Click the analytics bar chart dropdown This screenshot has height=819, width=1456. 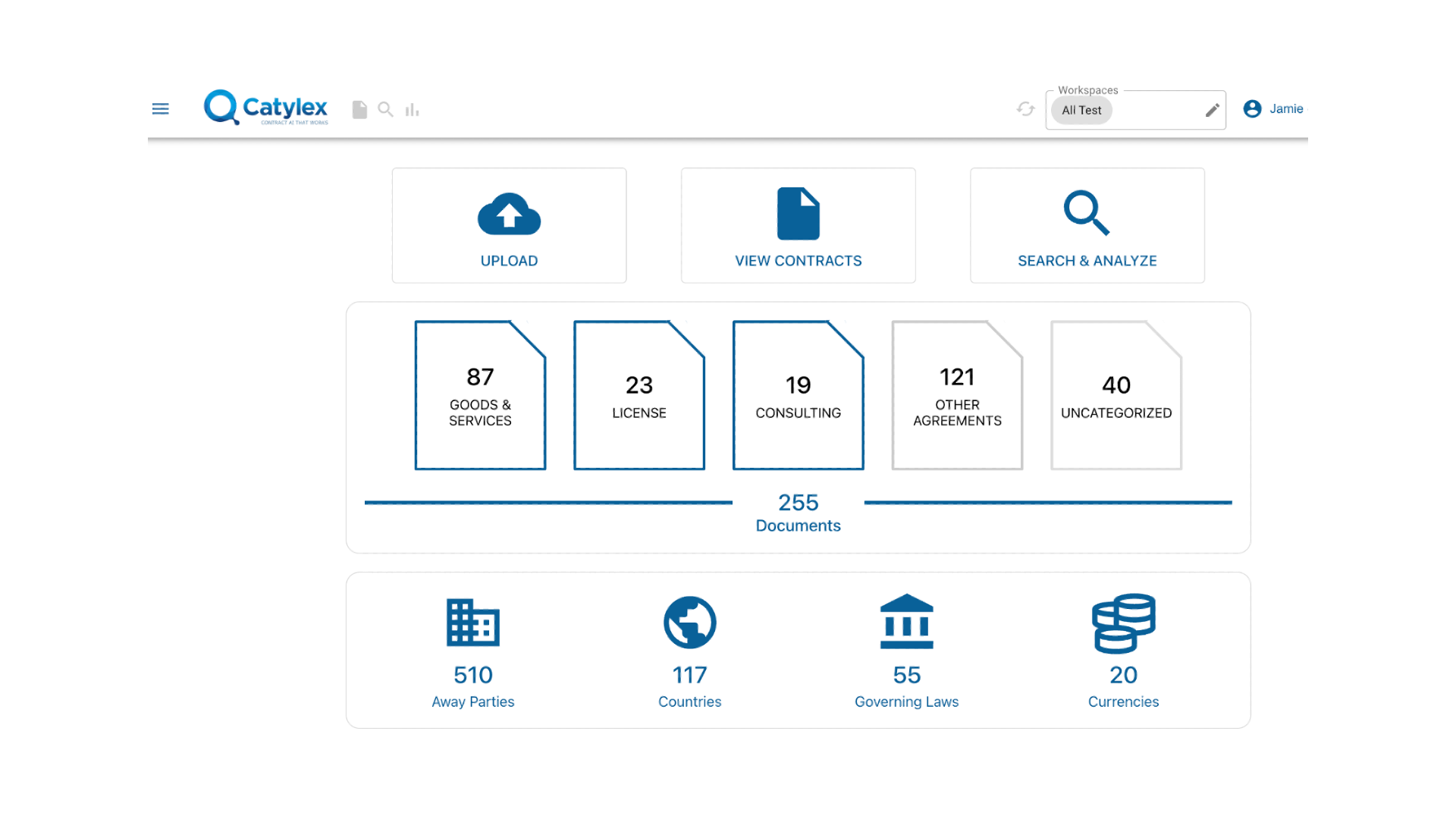[412, 109]
